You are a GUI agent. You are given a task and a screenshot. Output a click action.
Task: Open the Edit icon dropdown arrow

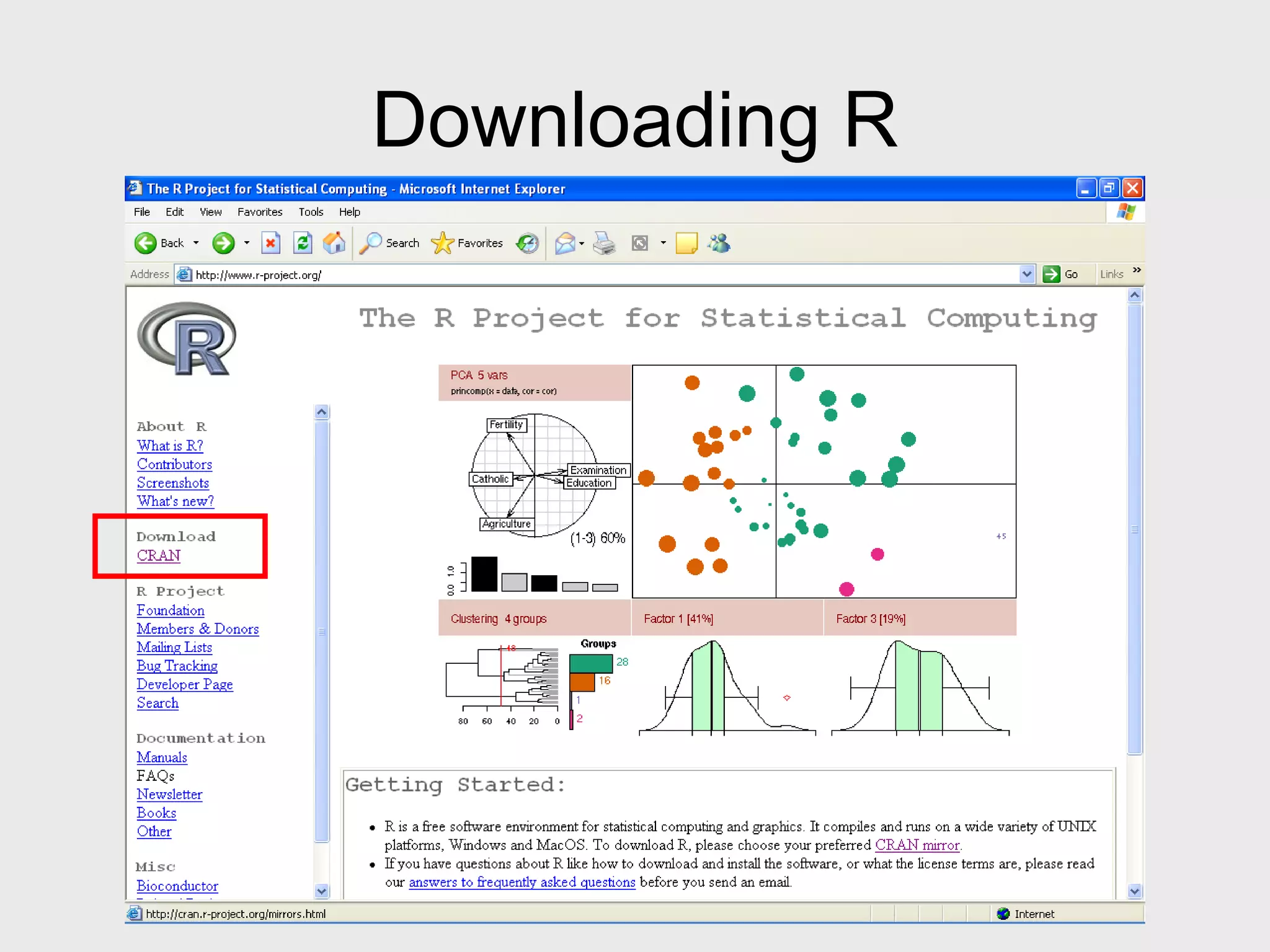point(663,243)
